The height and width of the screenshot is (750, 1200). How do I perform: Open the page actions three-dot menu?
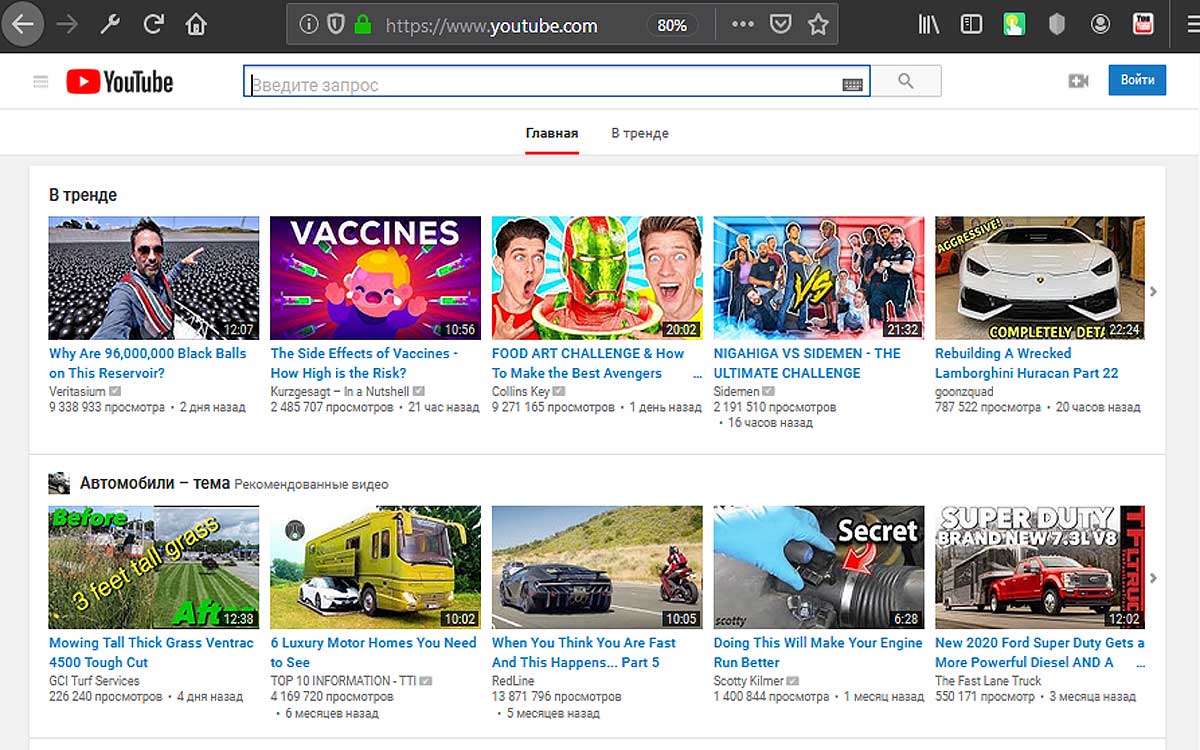coord(742,25)
